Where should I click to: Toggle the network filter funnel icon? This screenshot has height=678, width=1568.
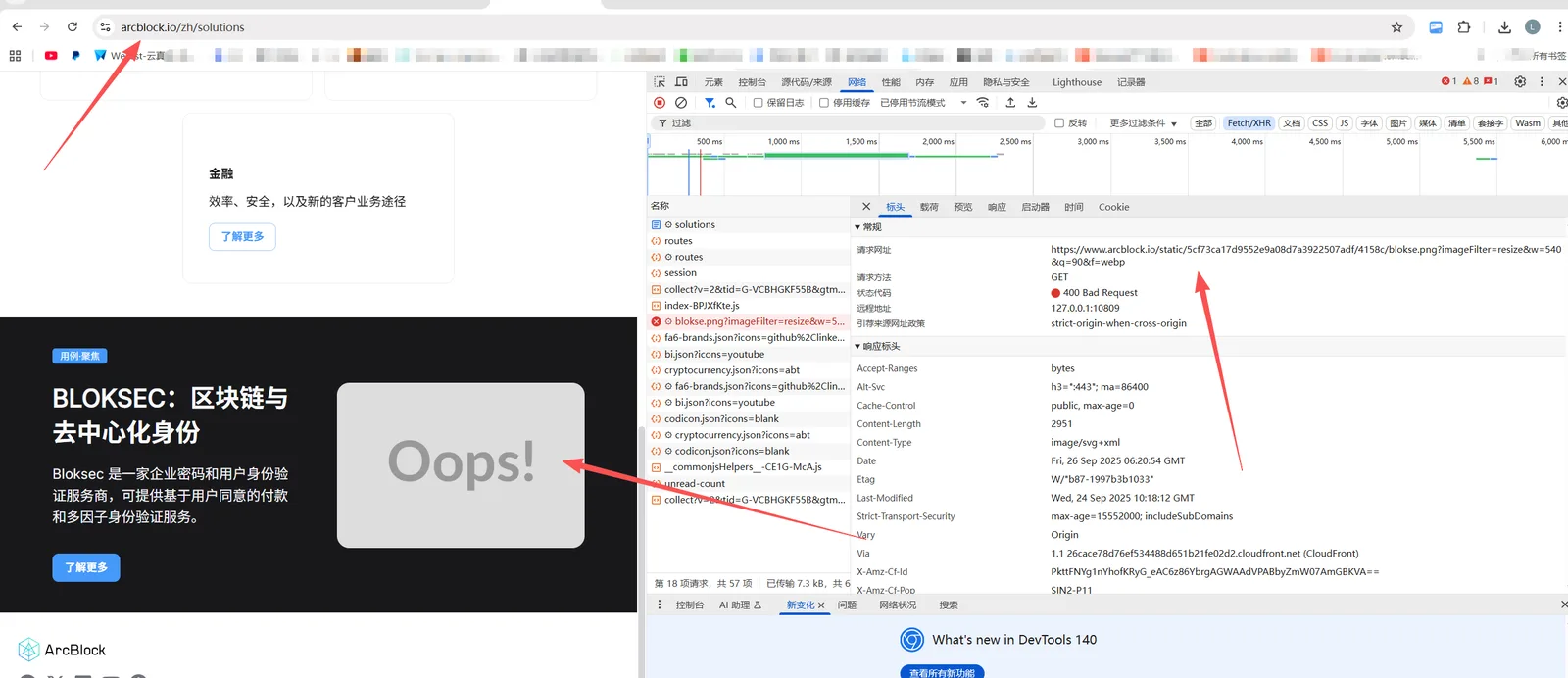(x=710, y=103)
